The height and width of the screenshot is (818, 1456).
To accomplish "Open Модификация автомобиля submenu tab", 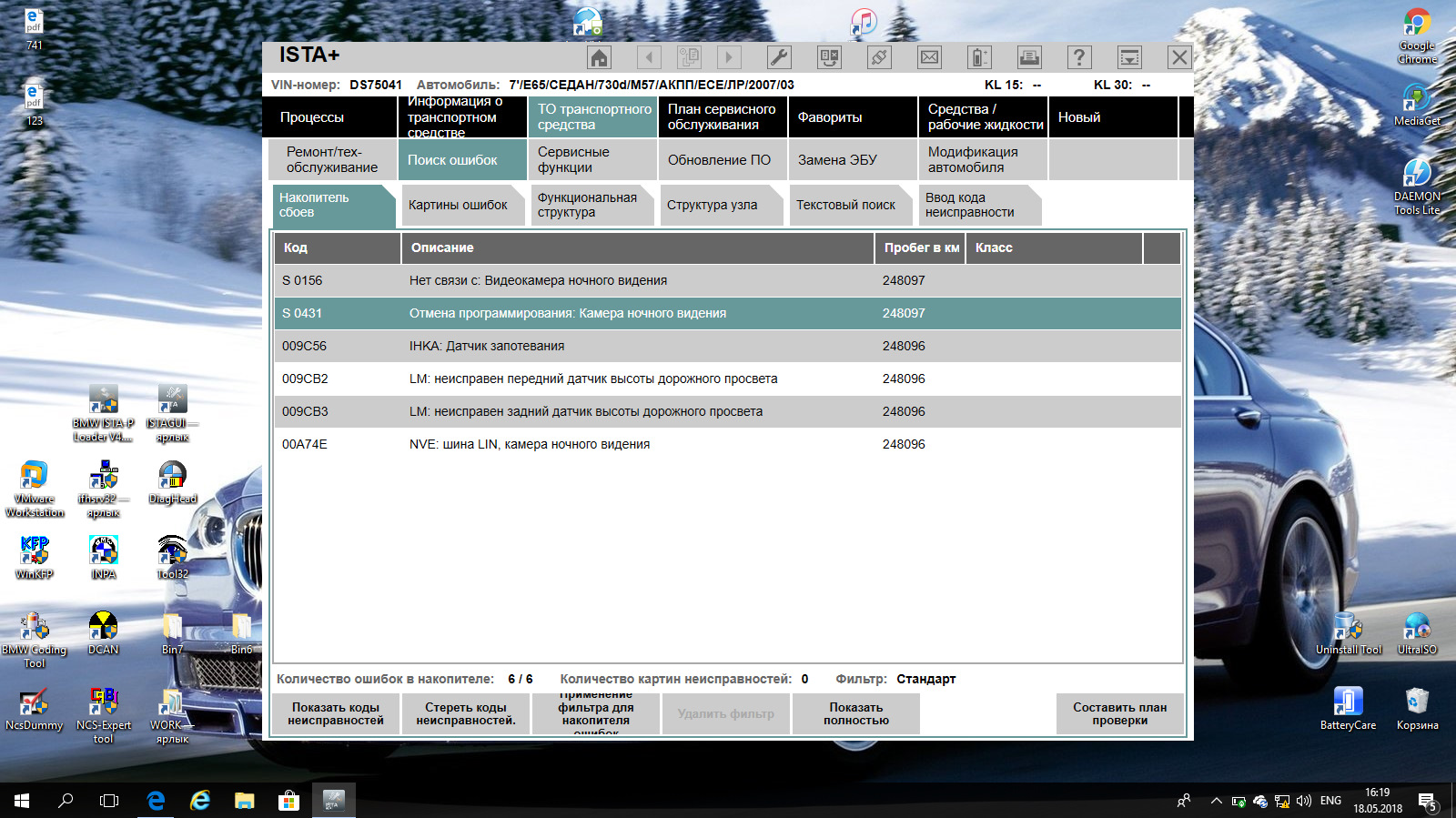I will 983,160.
